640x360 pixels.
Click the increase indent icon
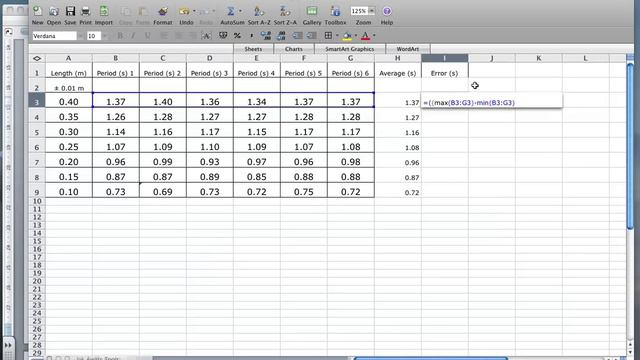pyautogui.click(x=312, y=36)
